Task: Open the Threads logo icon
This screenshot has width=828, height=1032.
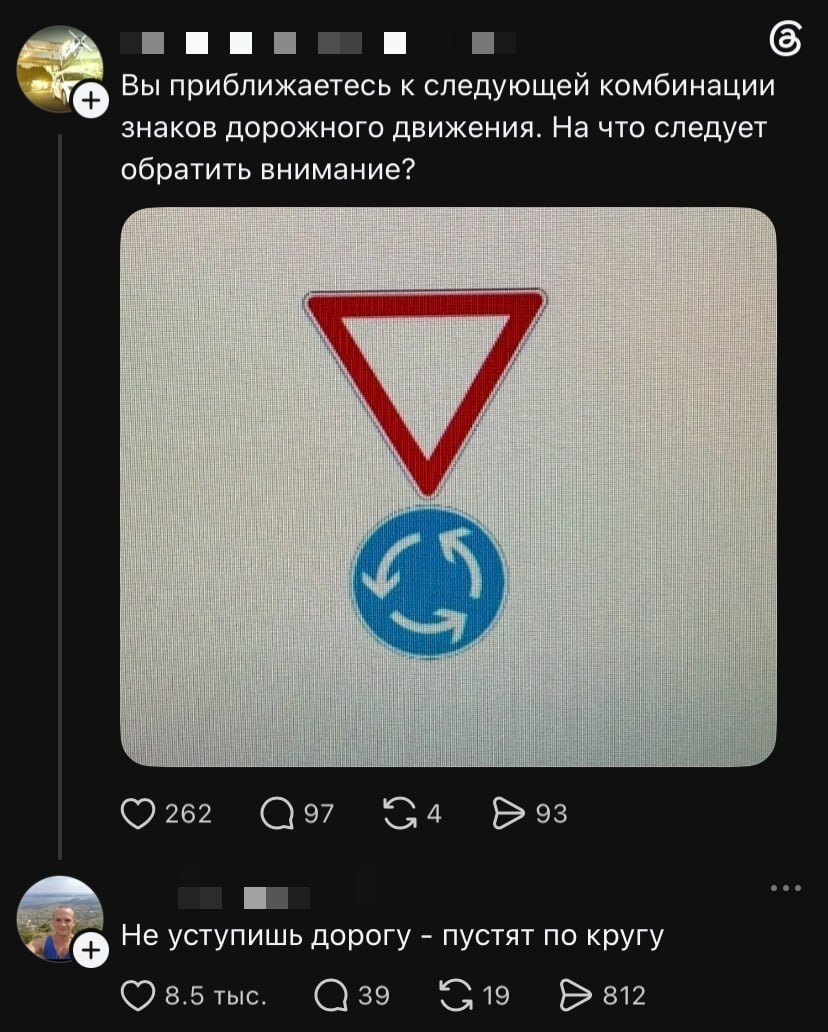Action: click(785, 39)
